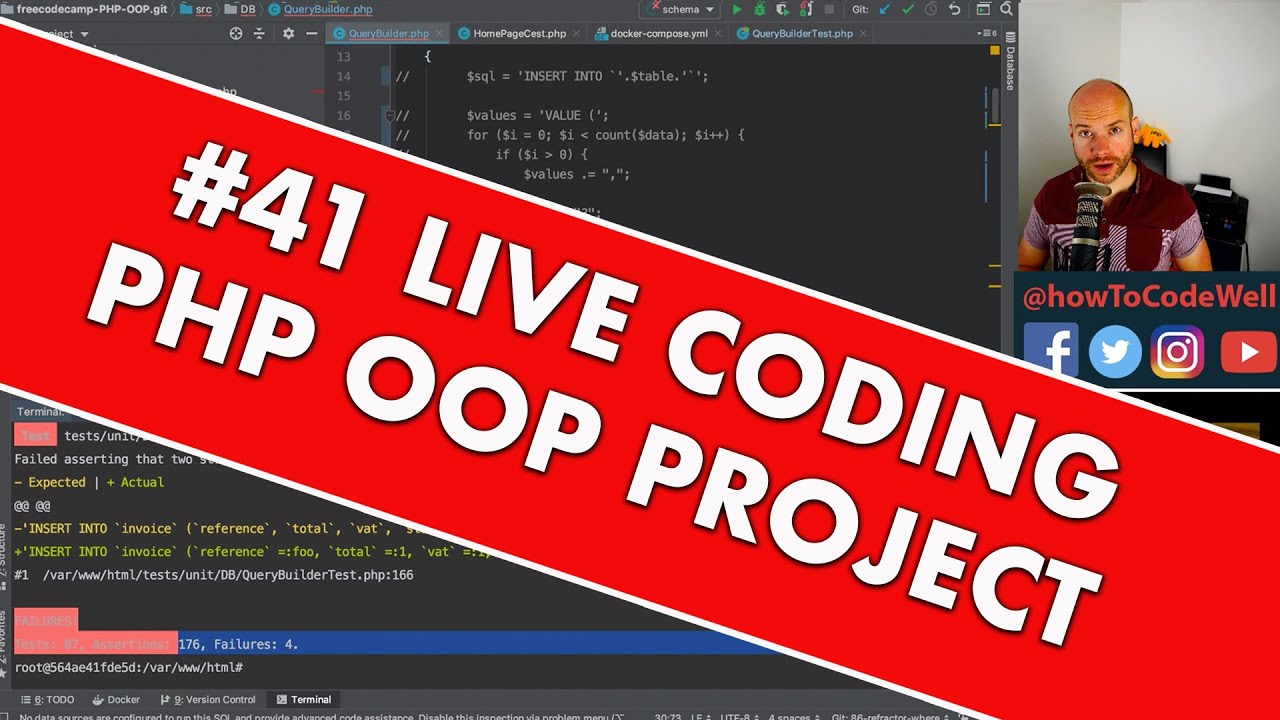
Task: Close the HomePageCest.php tab
Action: 575,33
